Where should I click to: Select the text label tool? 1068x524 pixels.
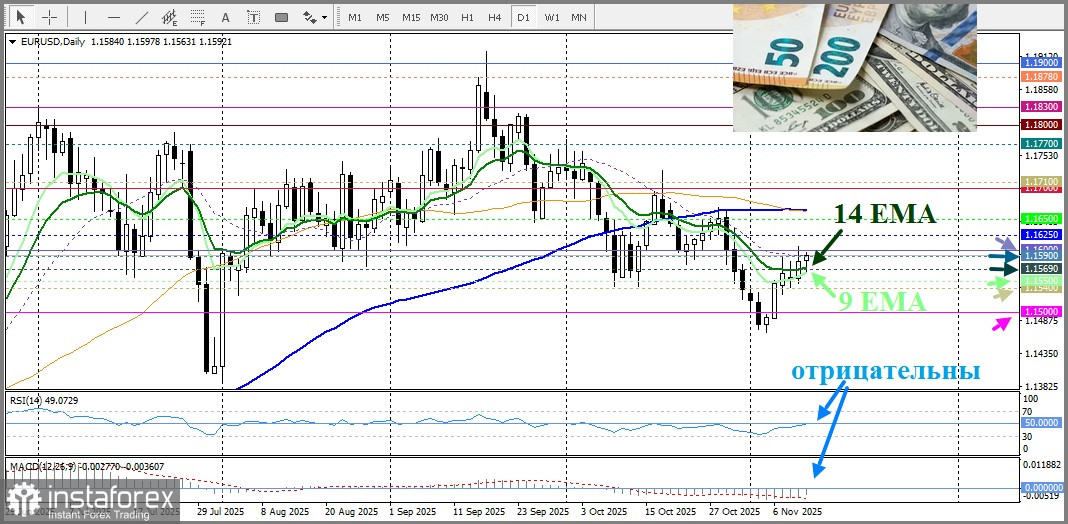tap(254, 17)
